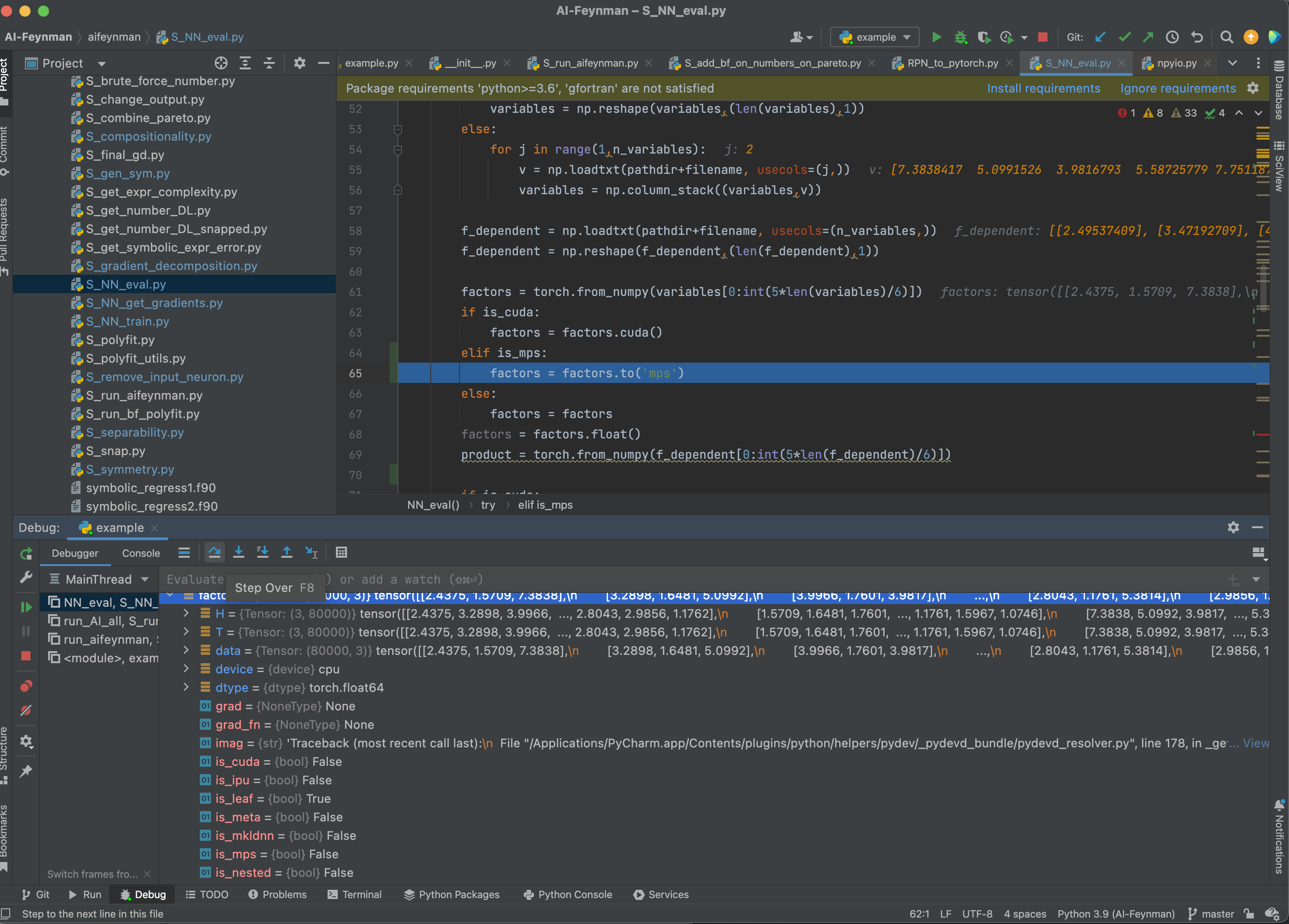Open the example run configuration dropdown

(x=874, y=37)
